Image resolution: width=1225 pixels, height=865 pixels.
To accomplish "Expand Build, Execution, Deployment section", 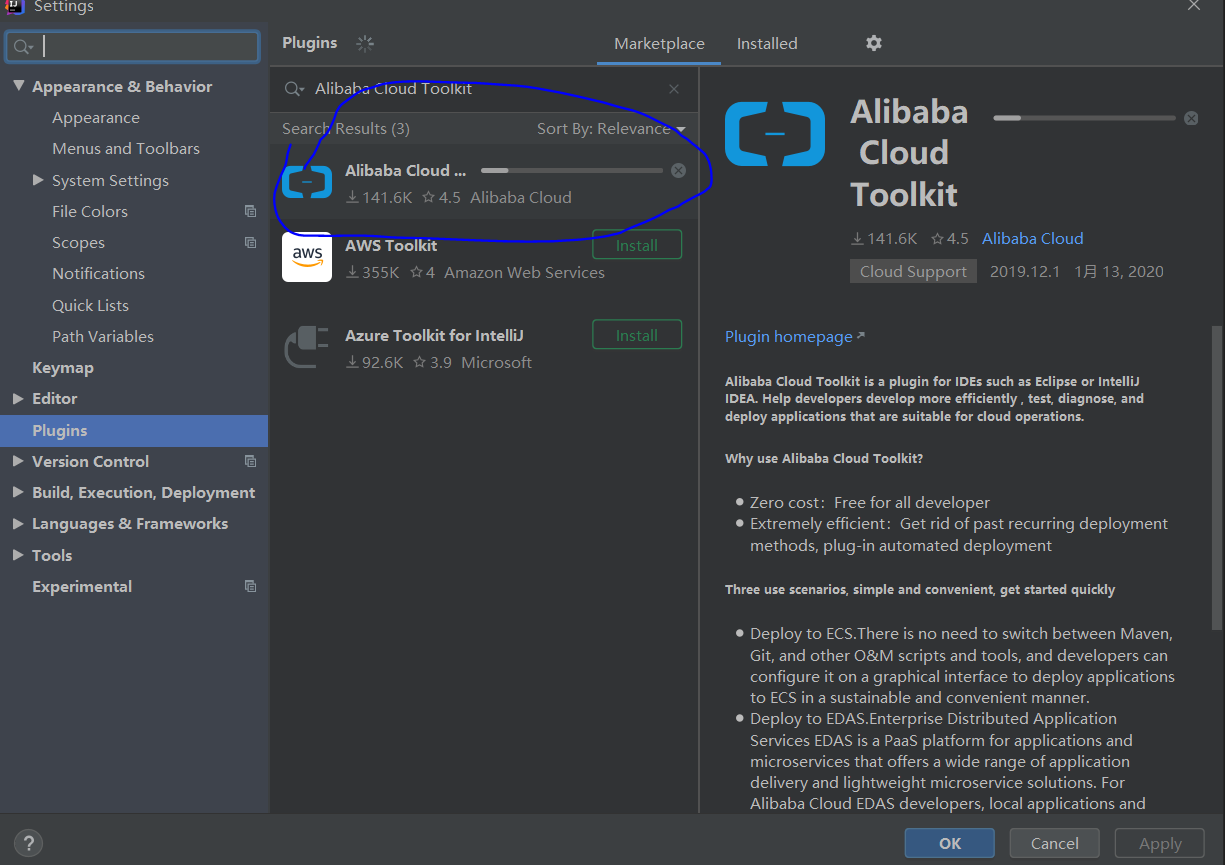I will 18,492.
